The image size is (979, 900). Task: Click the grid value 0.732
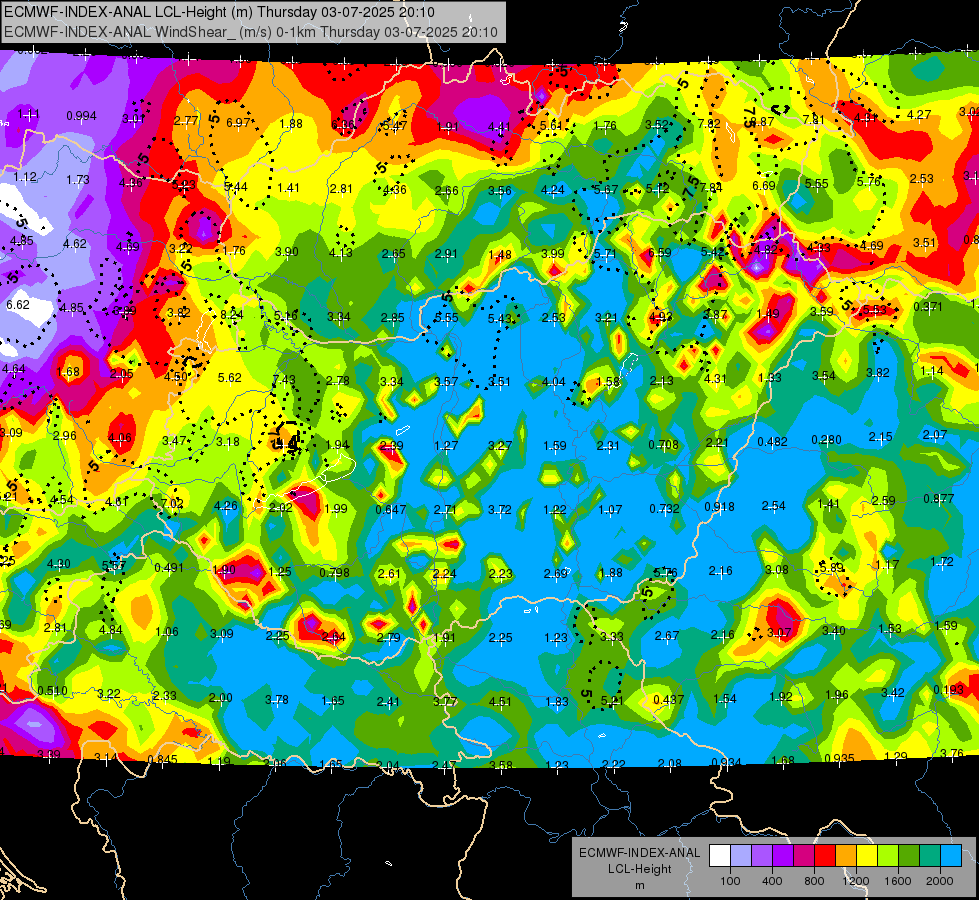[x=664, y=508]
